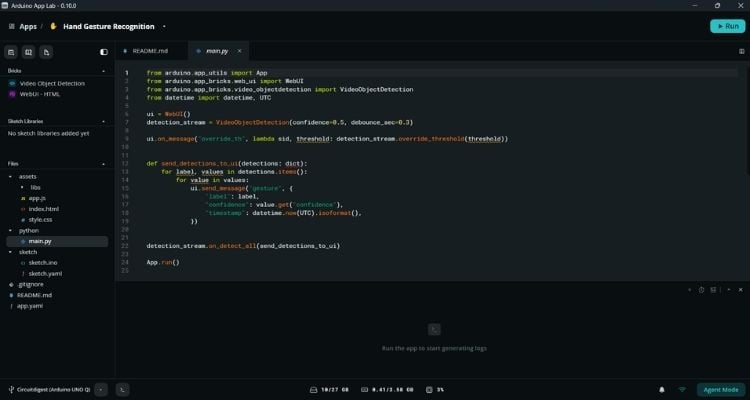The image size is (750, 400).
Task: Click the console clock icon
Action: [701, 290]
